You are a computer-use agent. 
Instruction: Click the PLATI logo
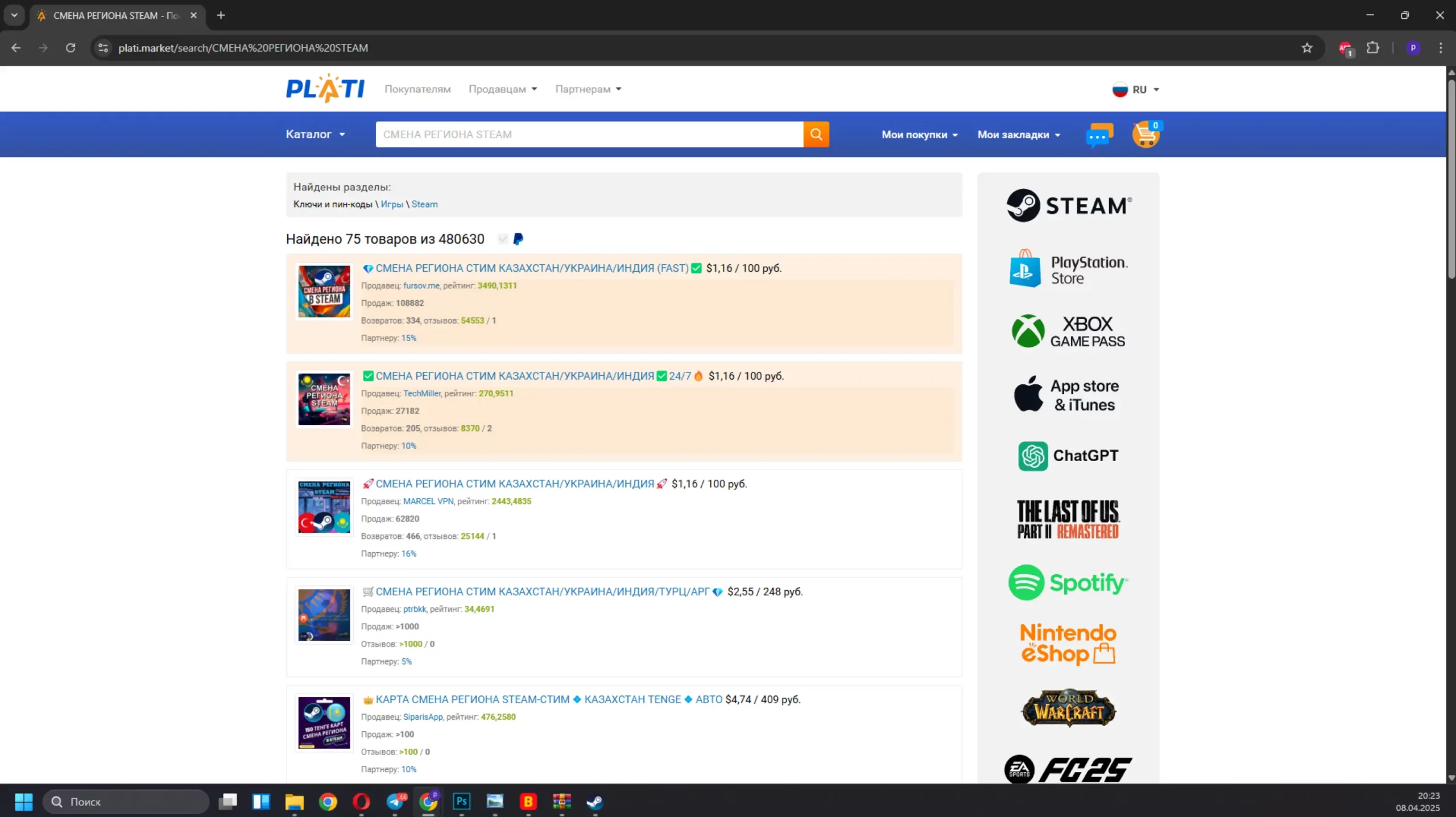[x=325, y=89]
